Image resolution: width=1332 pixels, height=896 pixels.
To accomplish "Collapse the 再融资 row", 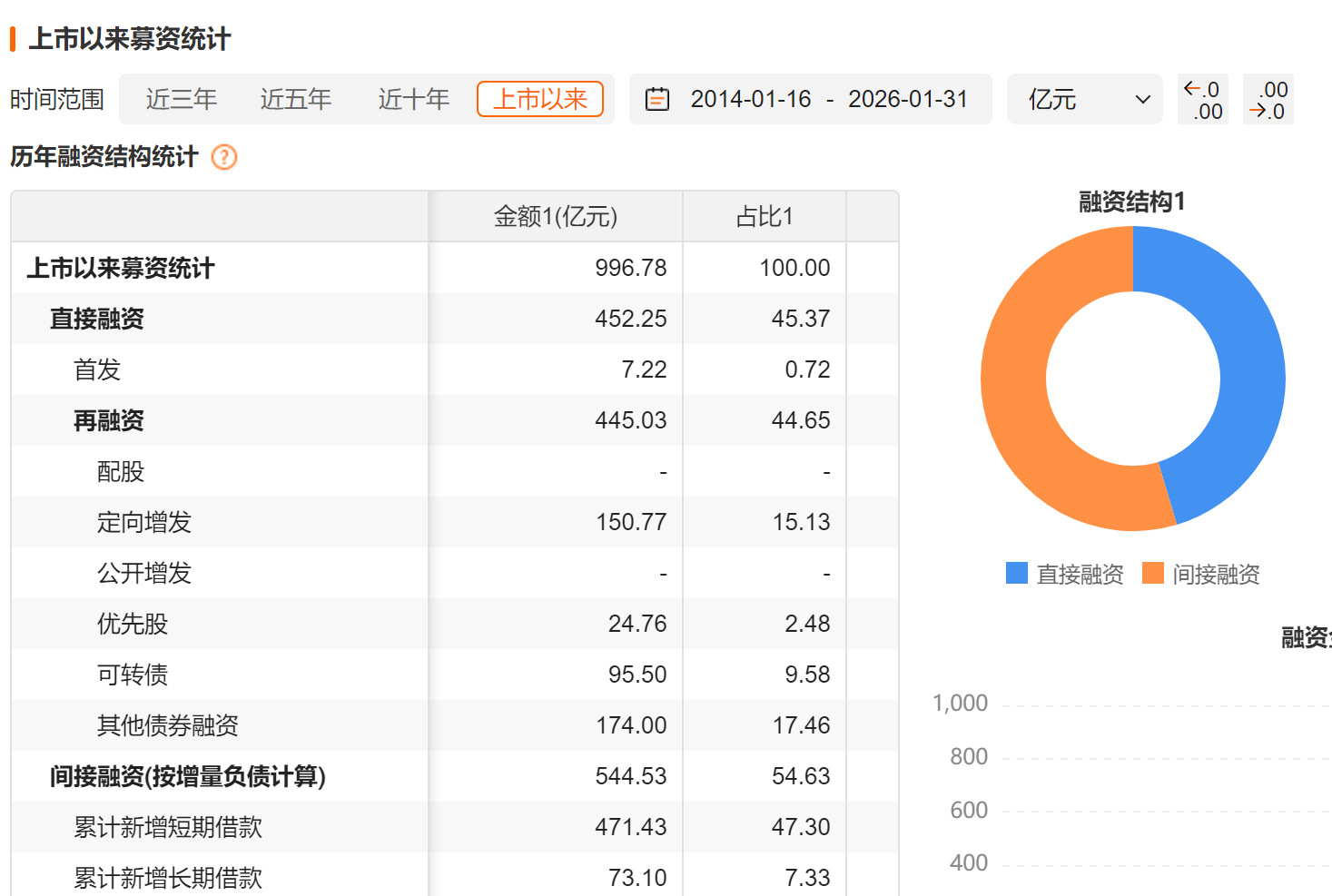I will 109,420.
